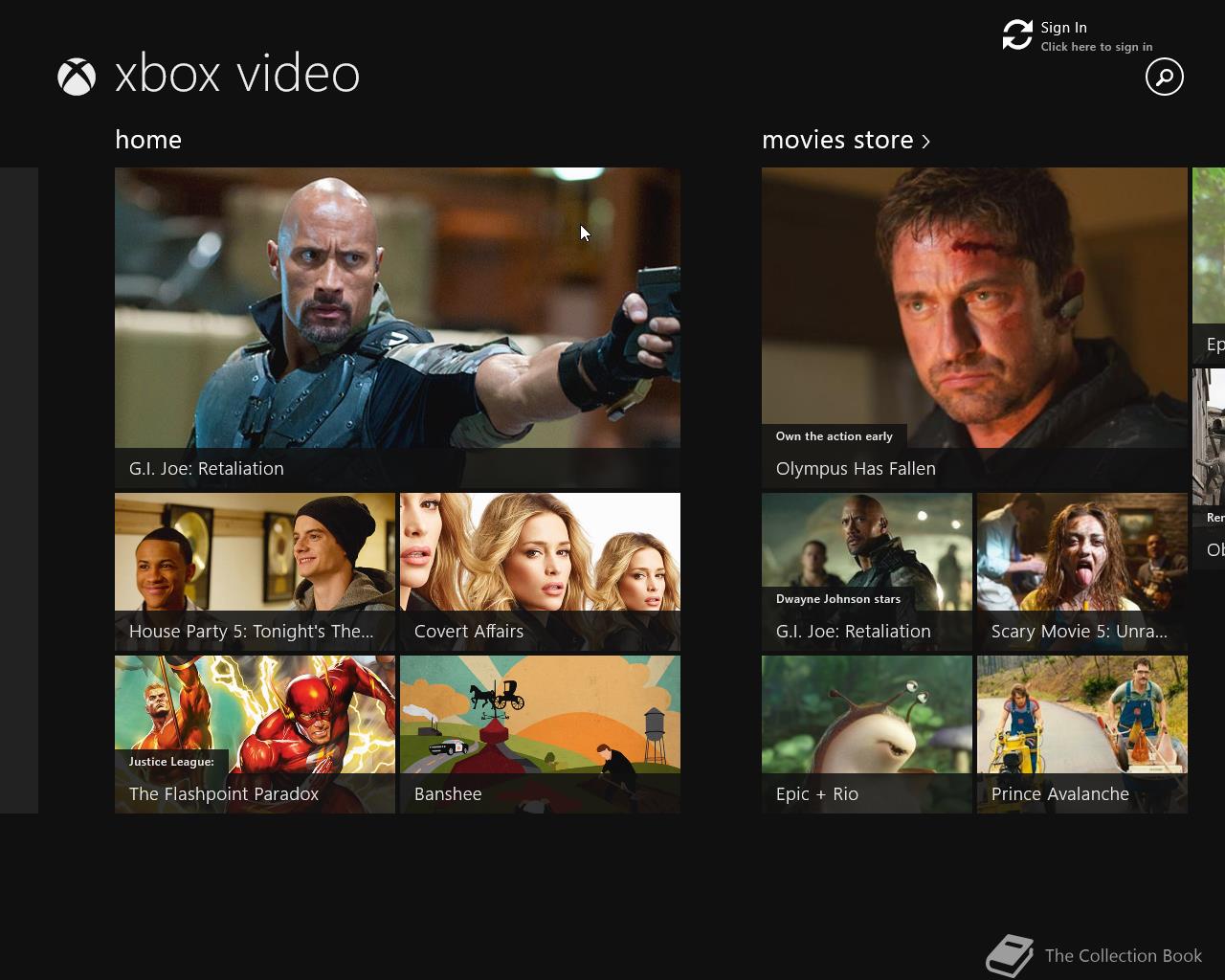This screenshot has width=1225, height=980.
Task: Select the home section heading
Action: pyautogui.click(x=148, y=140)
